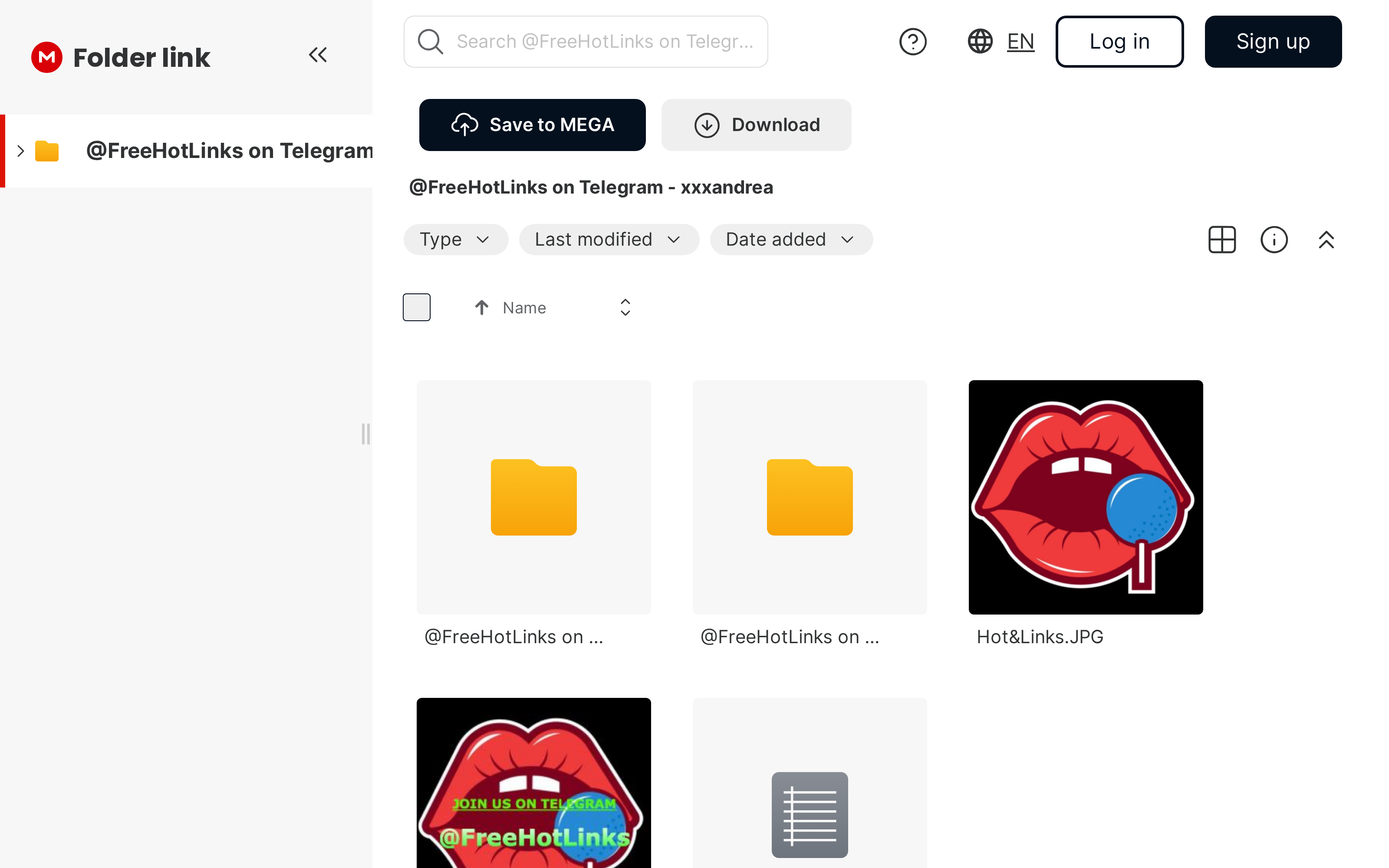
Task: Open the folder info panel icon
Action: 1274,240
